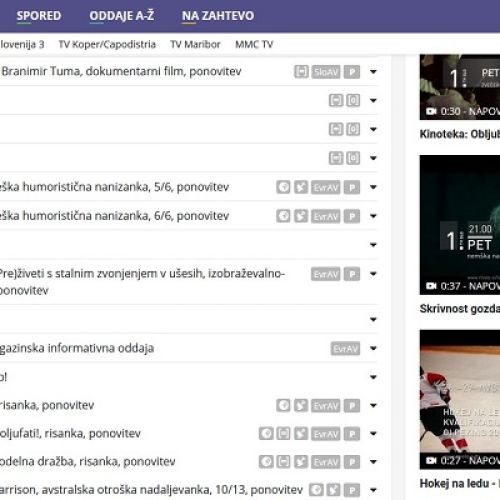This screenshot has width=500, height=500.
Task: Open the NA ZAHTEVO tab
Action: pos(218,16)
